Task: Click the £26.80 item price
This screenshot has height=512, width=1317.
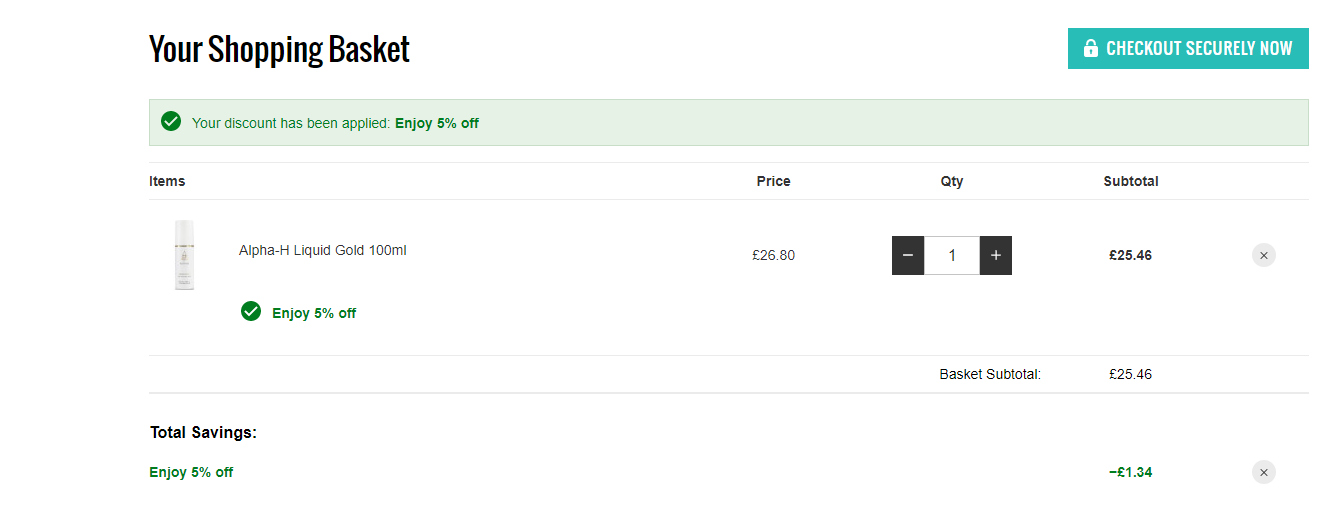Action: [x=774, y=255]
